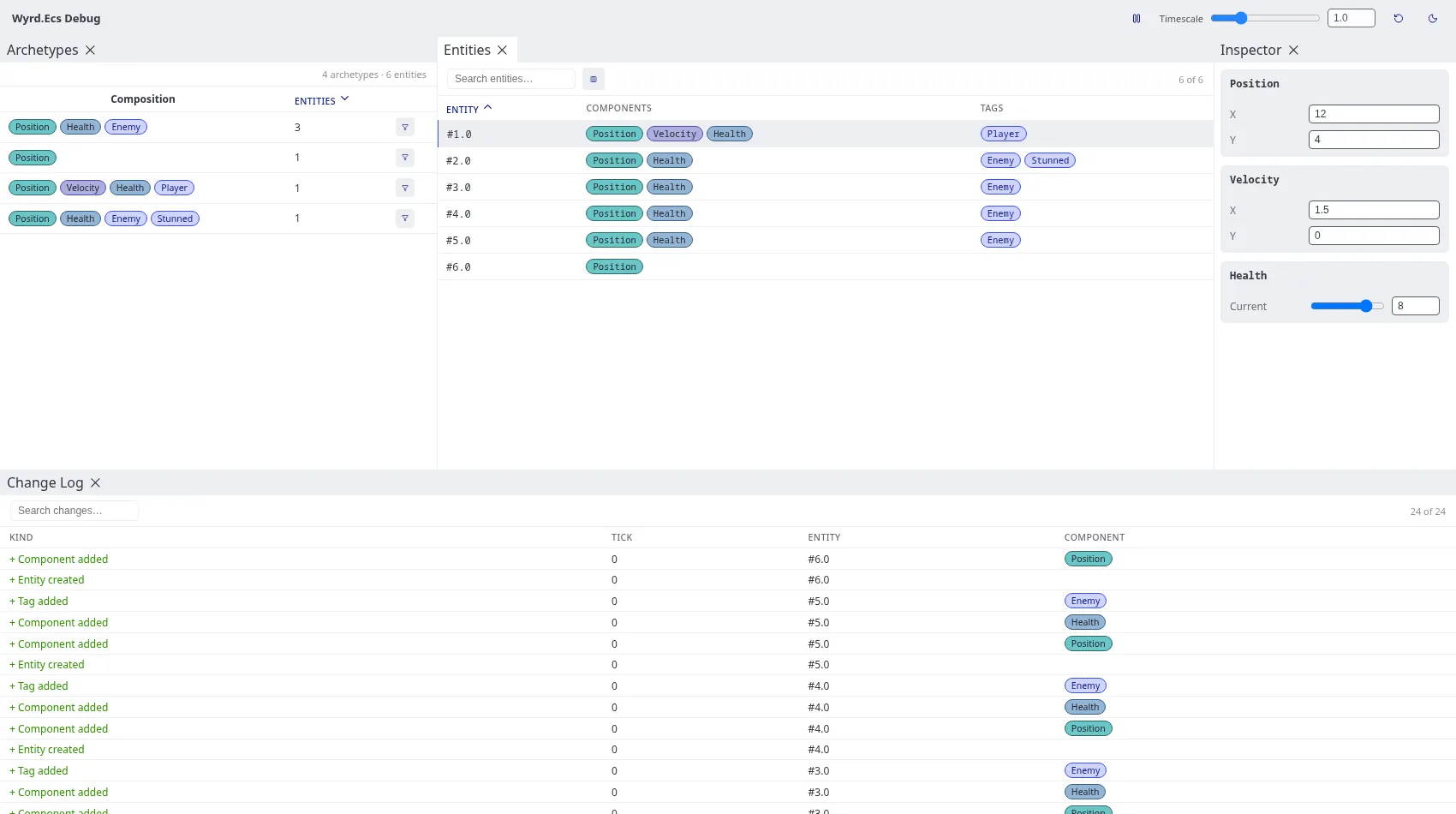This screenshot has height=814, width=1456.
Task: Select 'Entity created' log row for #6.0
Action: (x=728, y=580)
